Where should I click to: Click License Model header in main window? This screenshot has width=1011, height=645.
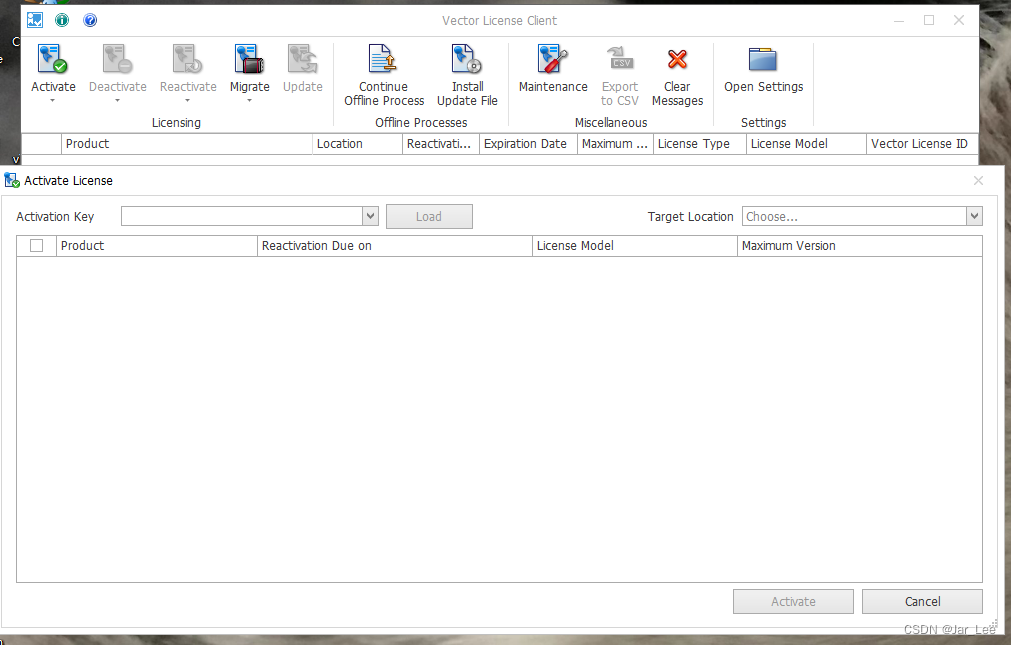(806, 144)
